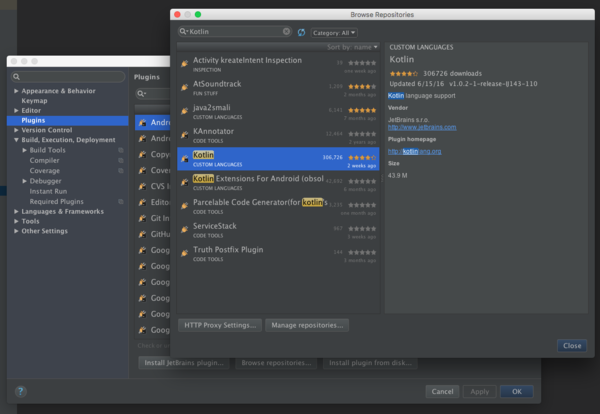Viewport: 600px width, 414px height.
Task: Click copy icon beside Build Tools in Settings
Action: 121,150
